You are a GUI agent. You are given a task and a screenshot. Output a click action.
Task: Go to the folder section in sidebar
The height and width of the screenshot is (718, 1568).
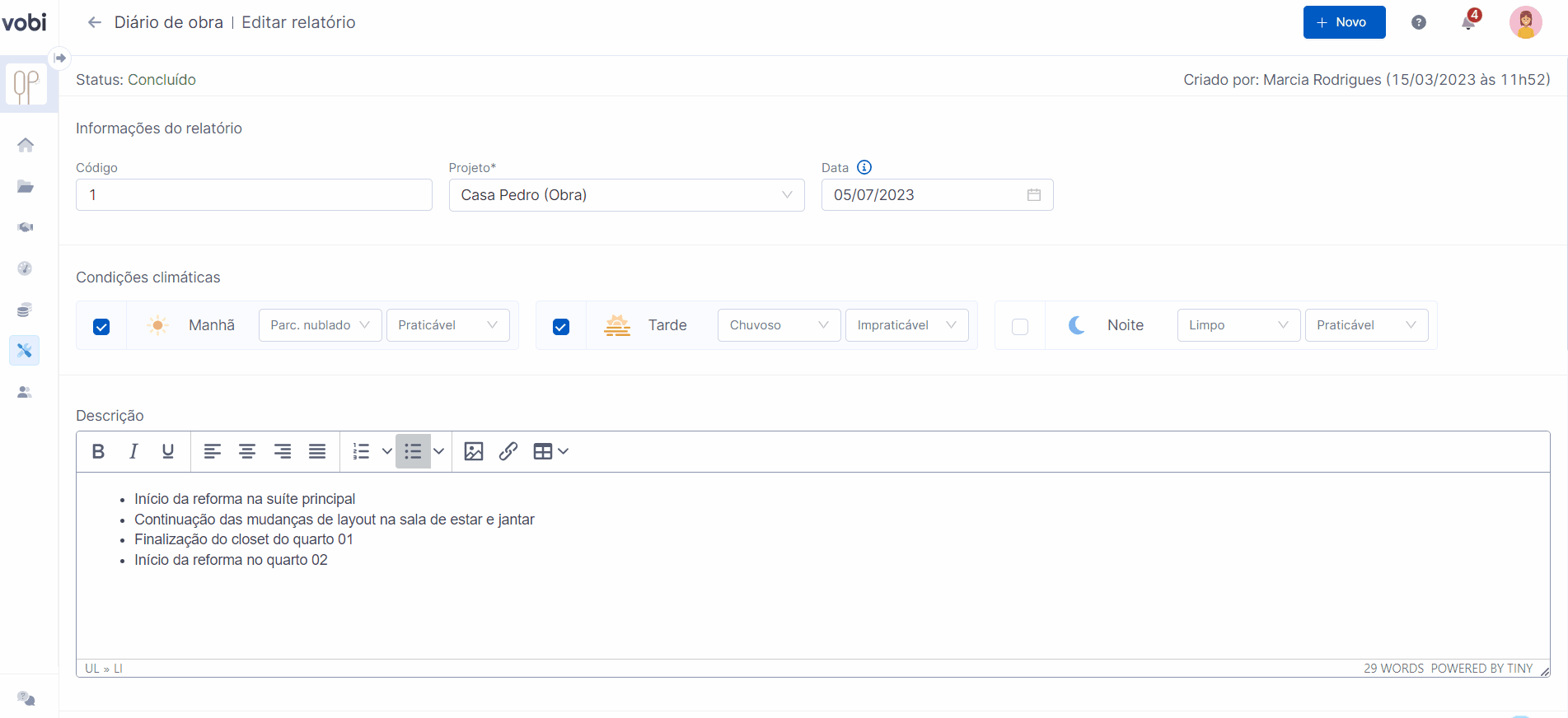pos(26,186)
